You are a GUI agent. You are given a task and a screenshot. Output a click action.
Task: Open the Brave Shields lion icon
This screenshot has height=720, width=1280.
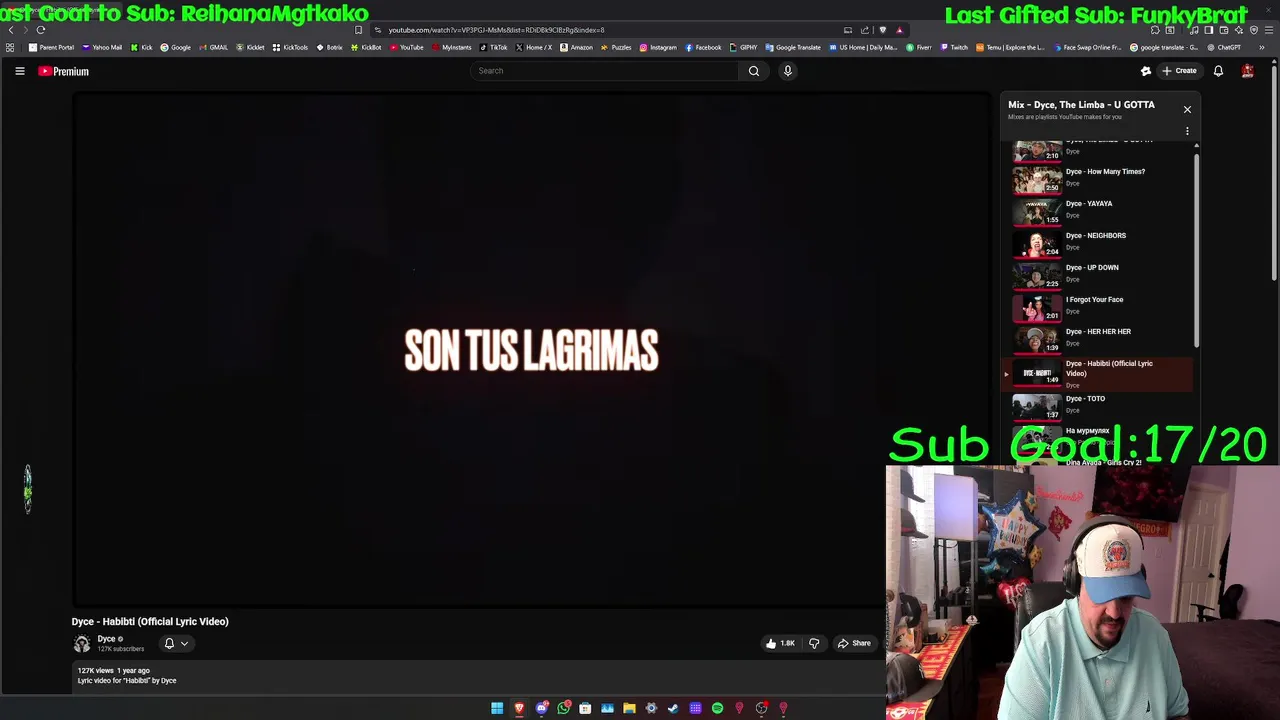click(882, 30)
